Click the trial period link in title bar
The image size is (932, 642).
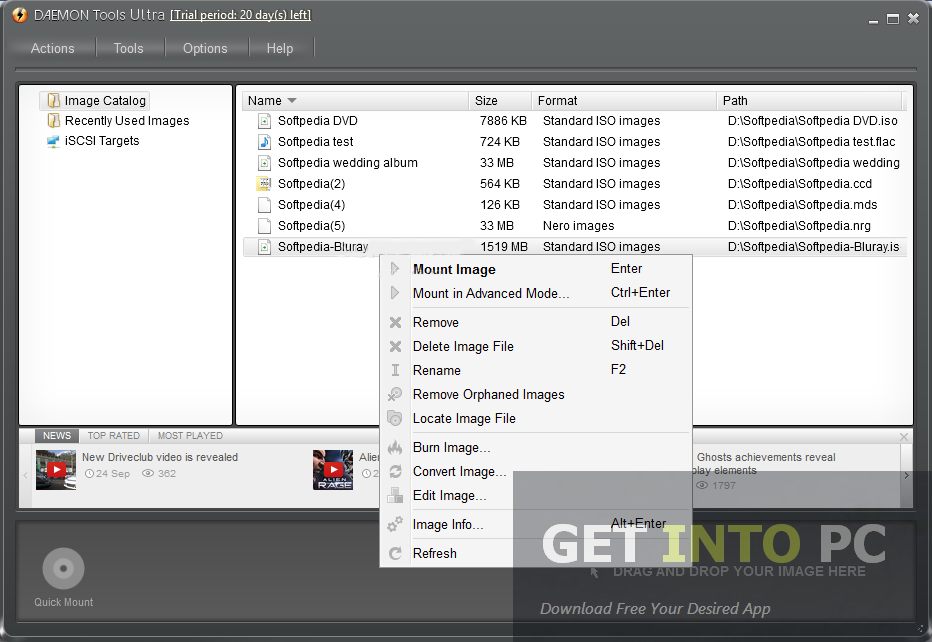240,15
